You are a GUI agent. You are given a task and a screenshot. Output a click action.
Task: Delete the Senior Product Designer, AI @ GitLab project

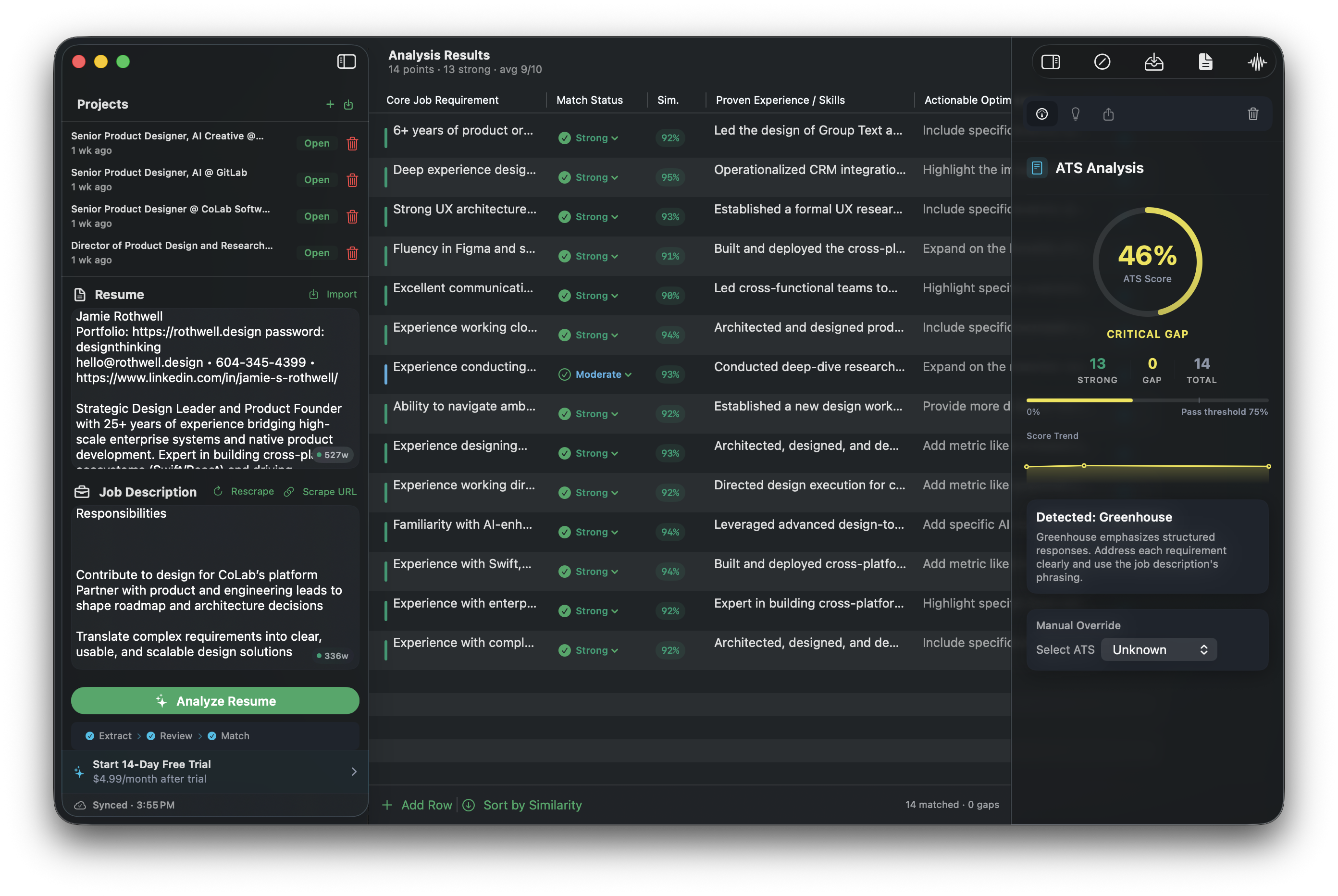pos(352,180)
